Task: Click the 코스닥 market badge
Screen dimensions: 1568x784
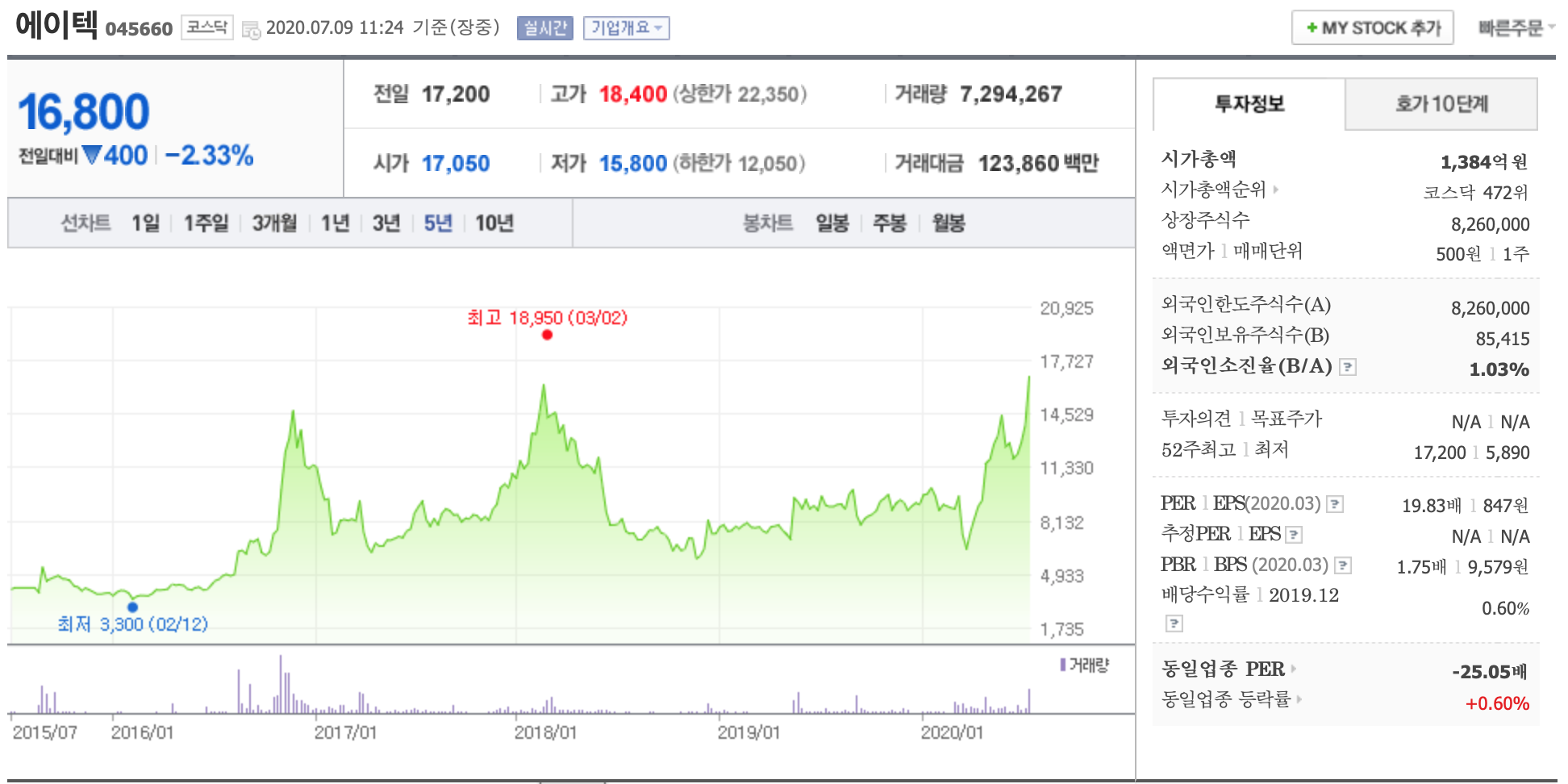Action: [x=207, y=27]
